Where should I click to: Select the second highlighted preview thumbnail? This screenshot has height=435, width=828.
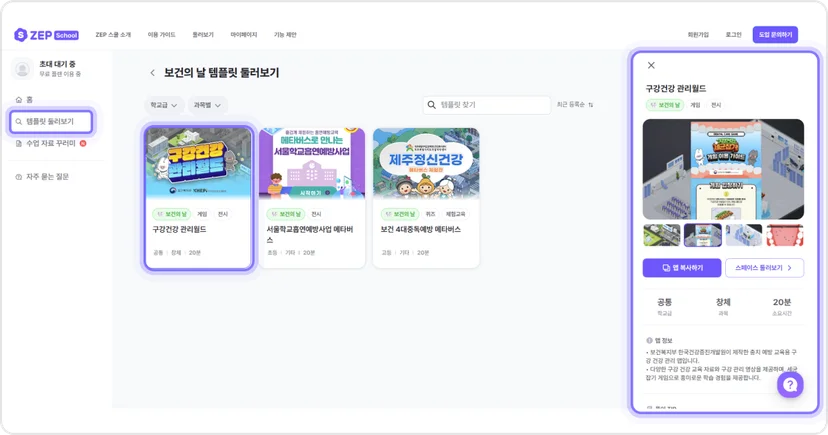click(703, 235)
